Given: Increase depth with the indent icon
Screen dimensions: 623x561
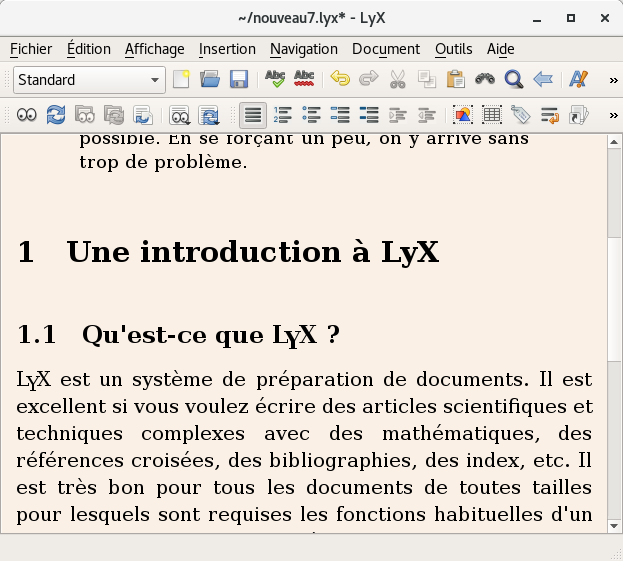Looking at the screenshot, I should tap(398, 115).
